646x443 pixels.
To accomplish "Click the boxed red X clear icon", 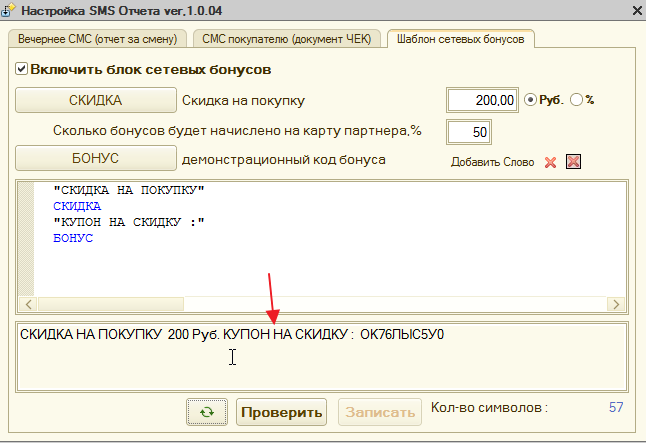I will click(x=573, y=162).
